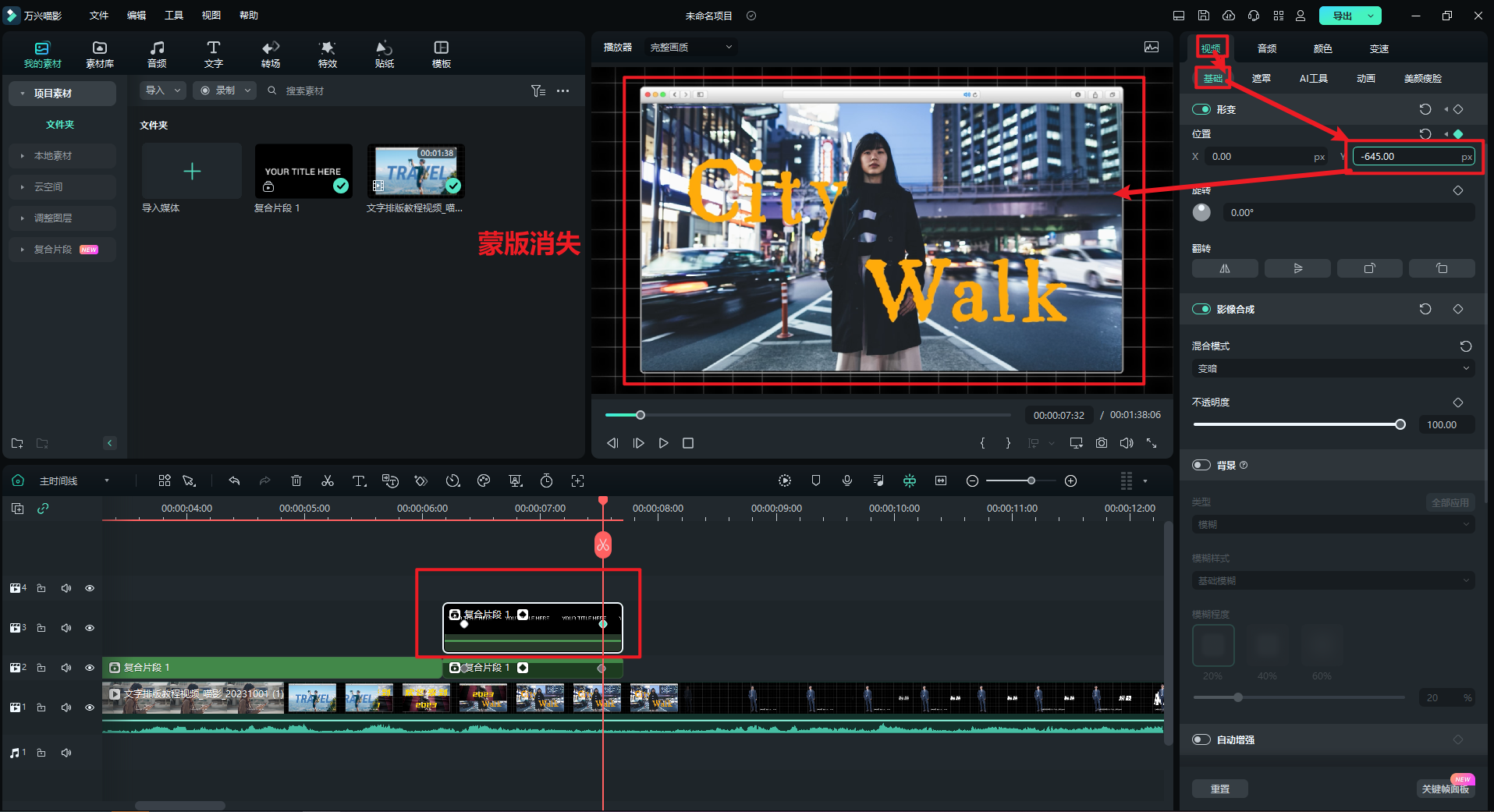
Task: Enable the 背景 background switch
Action: (x=1201, y=466)
